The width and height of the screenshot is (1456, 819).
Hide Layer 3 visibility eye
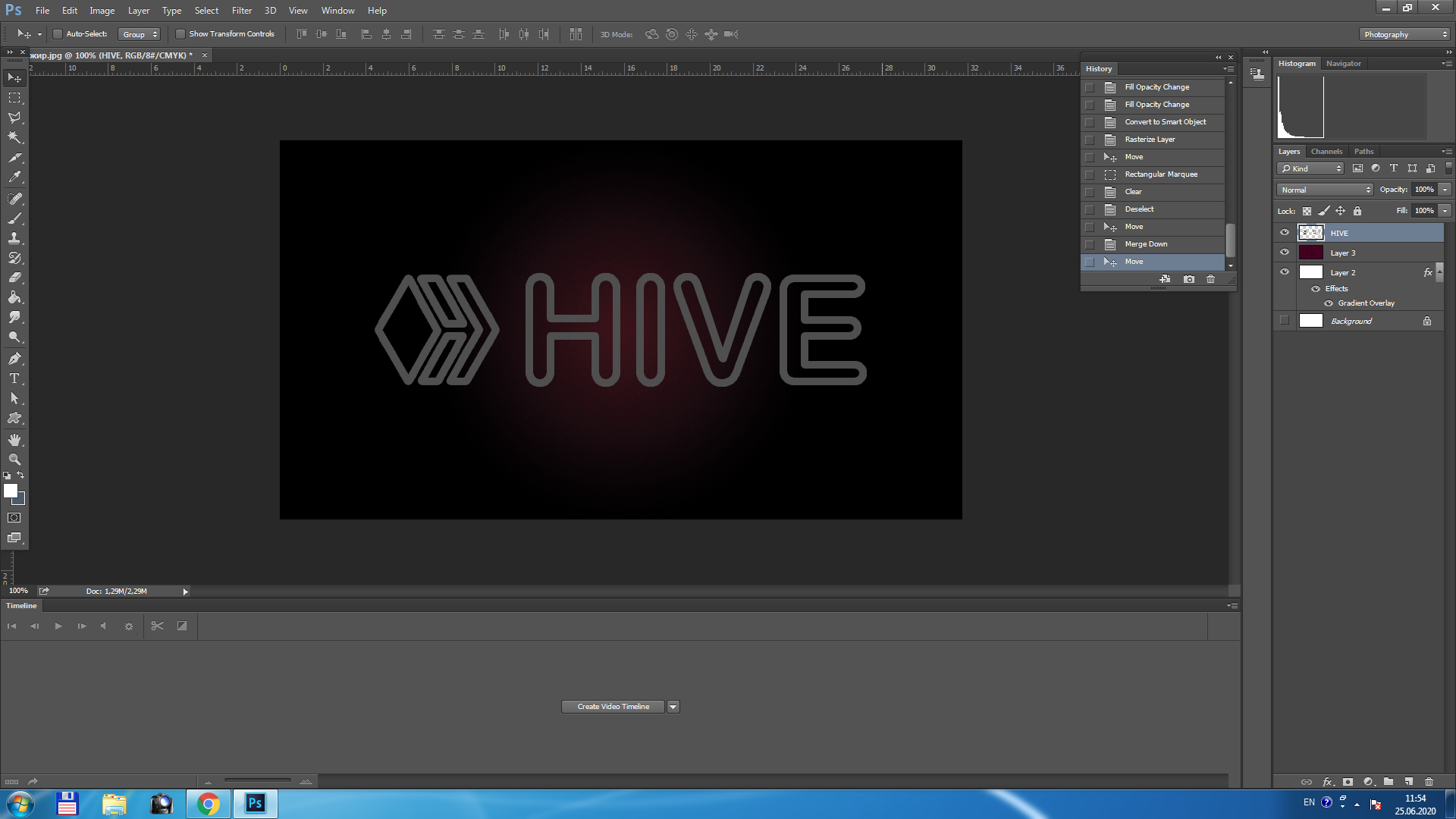click(x=1285, y=253)
